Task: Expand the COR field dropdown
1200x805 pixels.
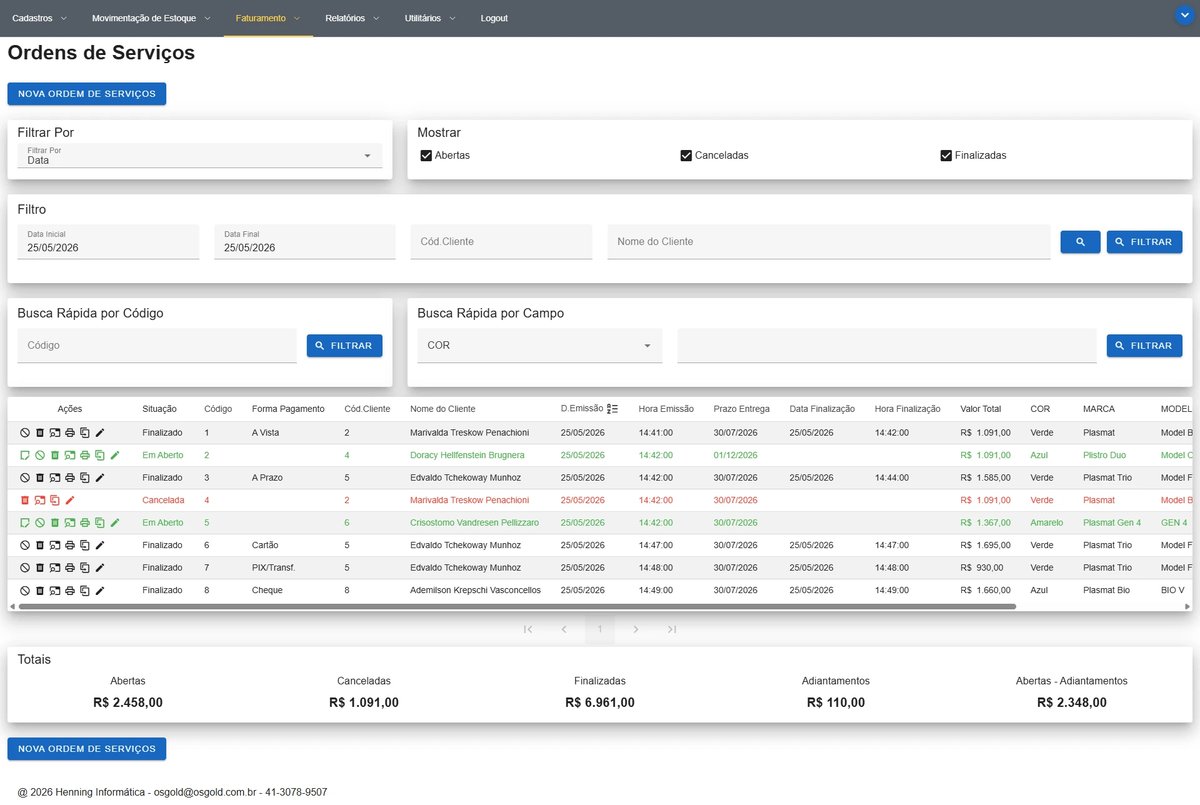Action: [540, 345]
